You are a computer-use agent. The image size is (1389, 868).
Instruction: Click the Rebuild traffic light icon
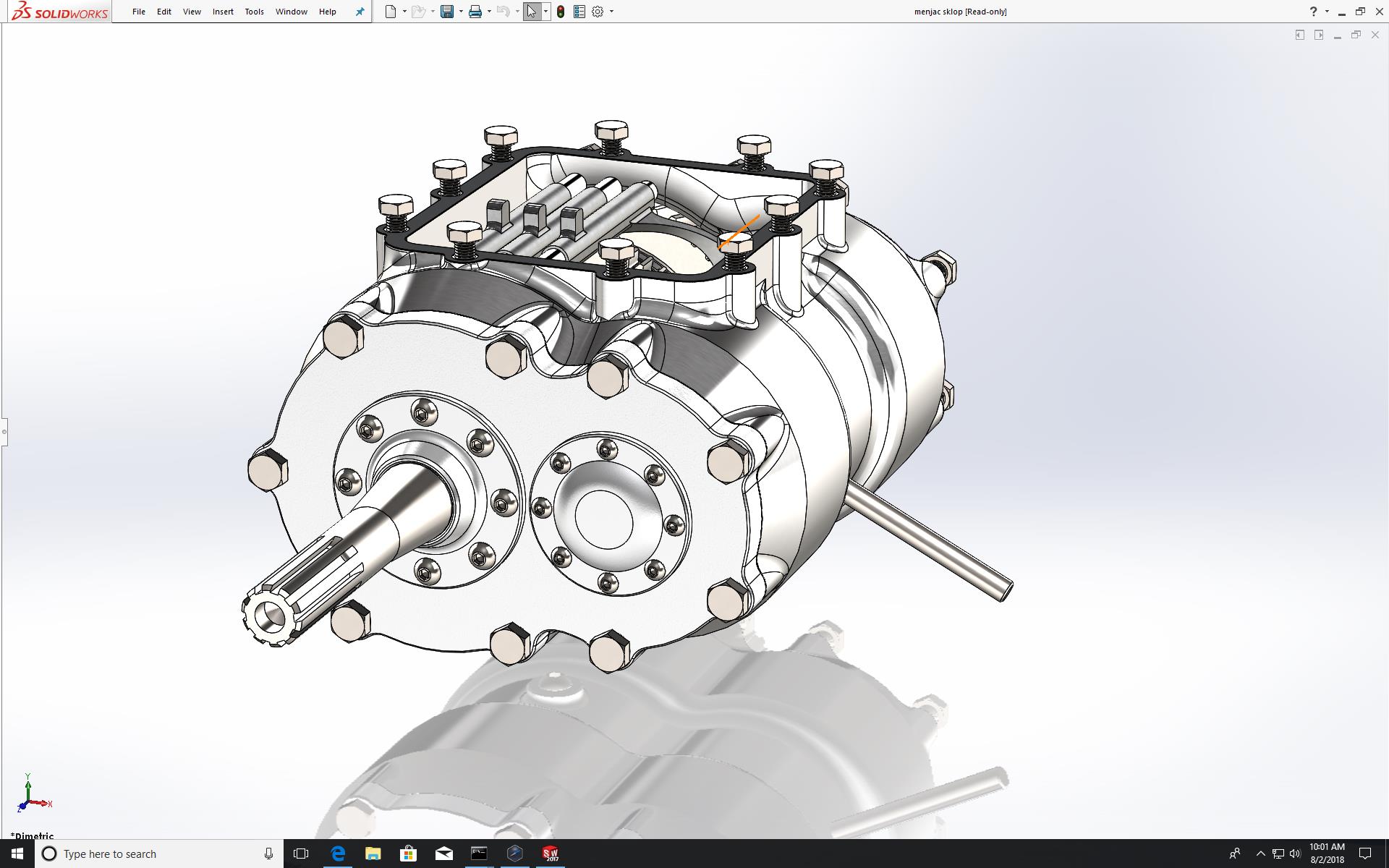click(561, 12)
